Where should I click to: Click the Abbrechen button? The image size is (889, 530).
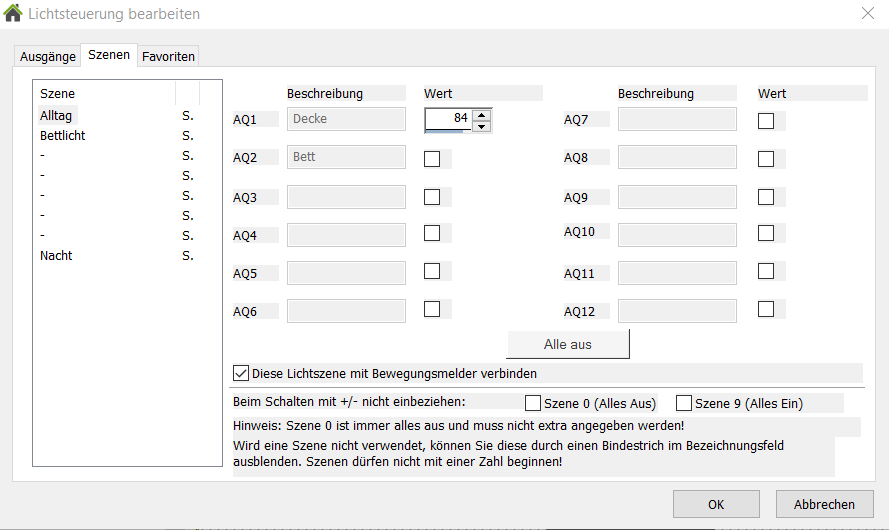pyautogui.click(x=824, y=504)
